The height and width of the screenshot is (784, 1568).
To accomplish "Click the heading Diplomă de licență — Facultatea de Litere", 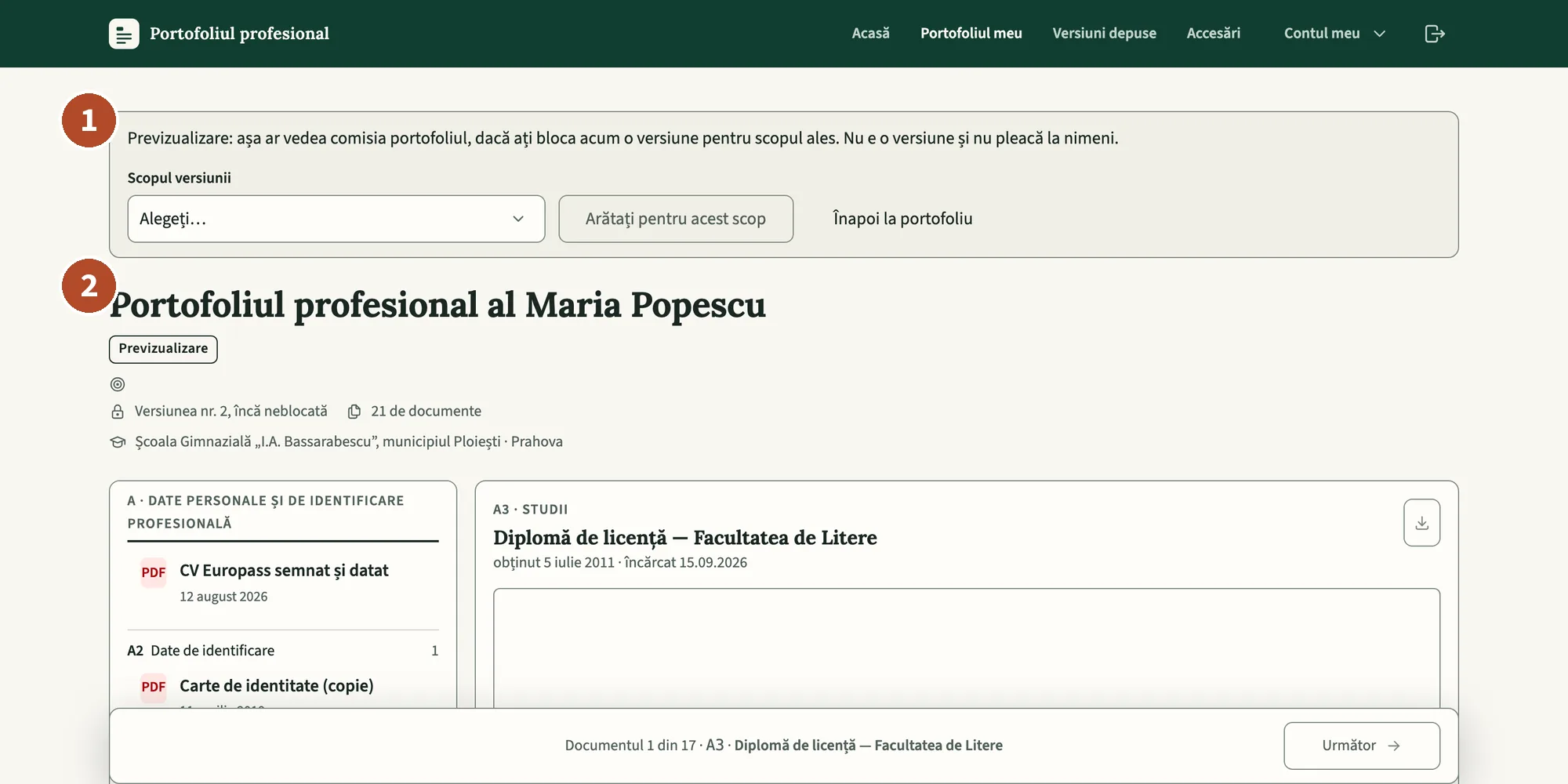I will [685, 538].
